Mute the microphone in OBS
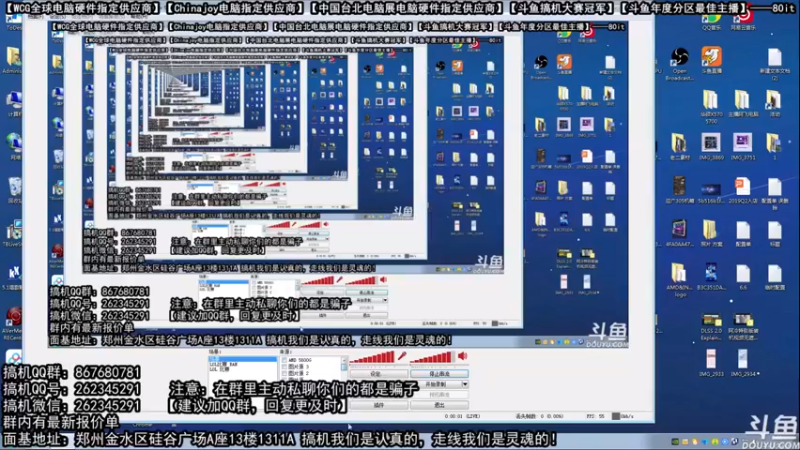This screenshot has width=800, height=450. pos(402,356)
